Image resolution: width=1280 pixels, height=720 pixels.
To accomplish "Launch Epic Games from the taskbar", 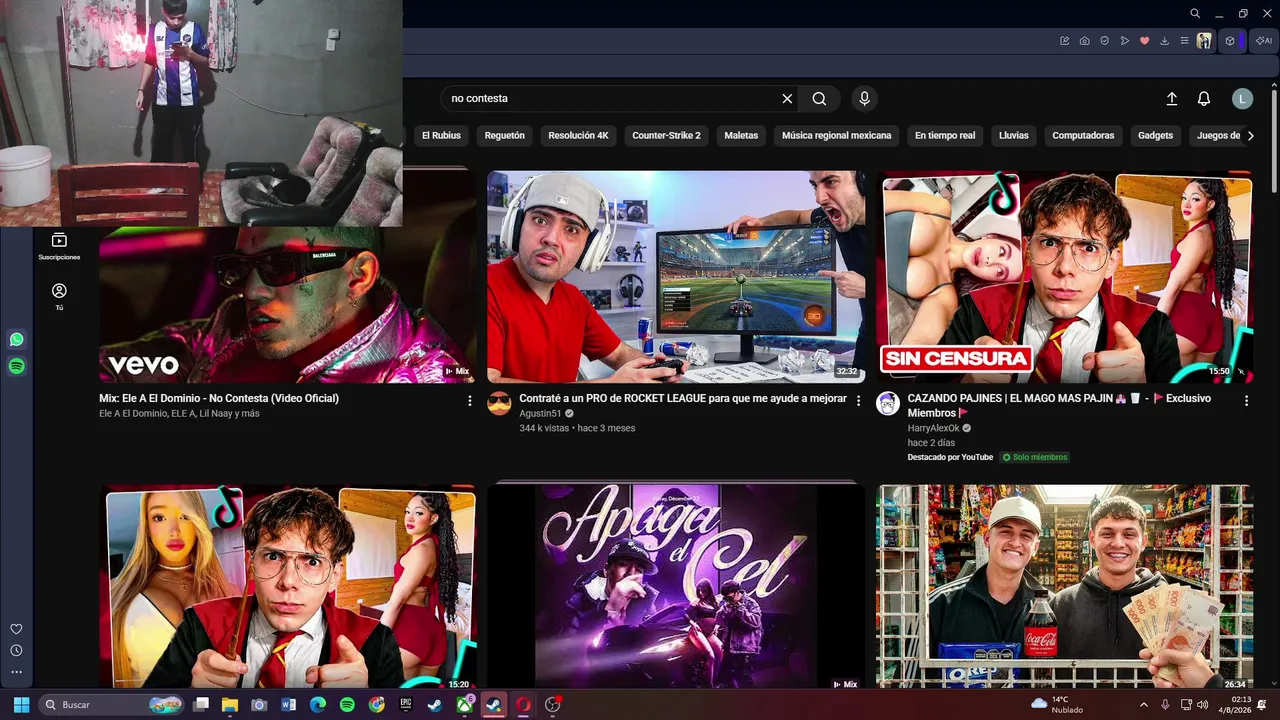I will click(406, 705).
